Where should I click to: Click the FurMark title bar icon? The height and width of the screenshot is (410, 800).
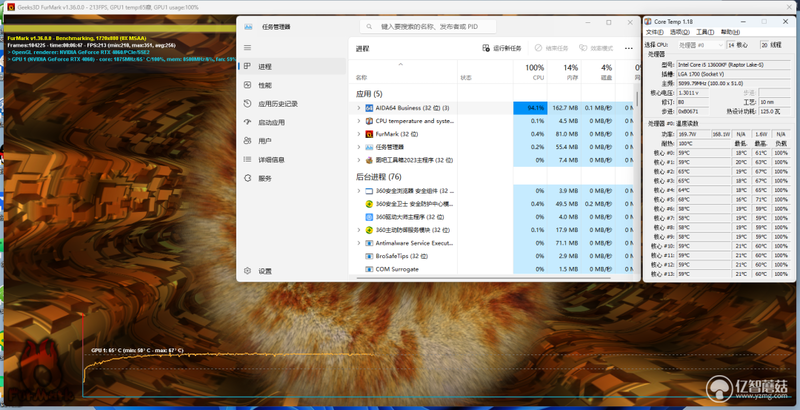(11, 7)
